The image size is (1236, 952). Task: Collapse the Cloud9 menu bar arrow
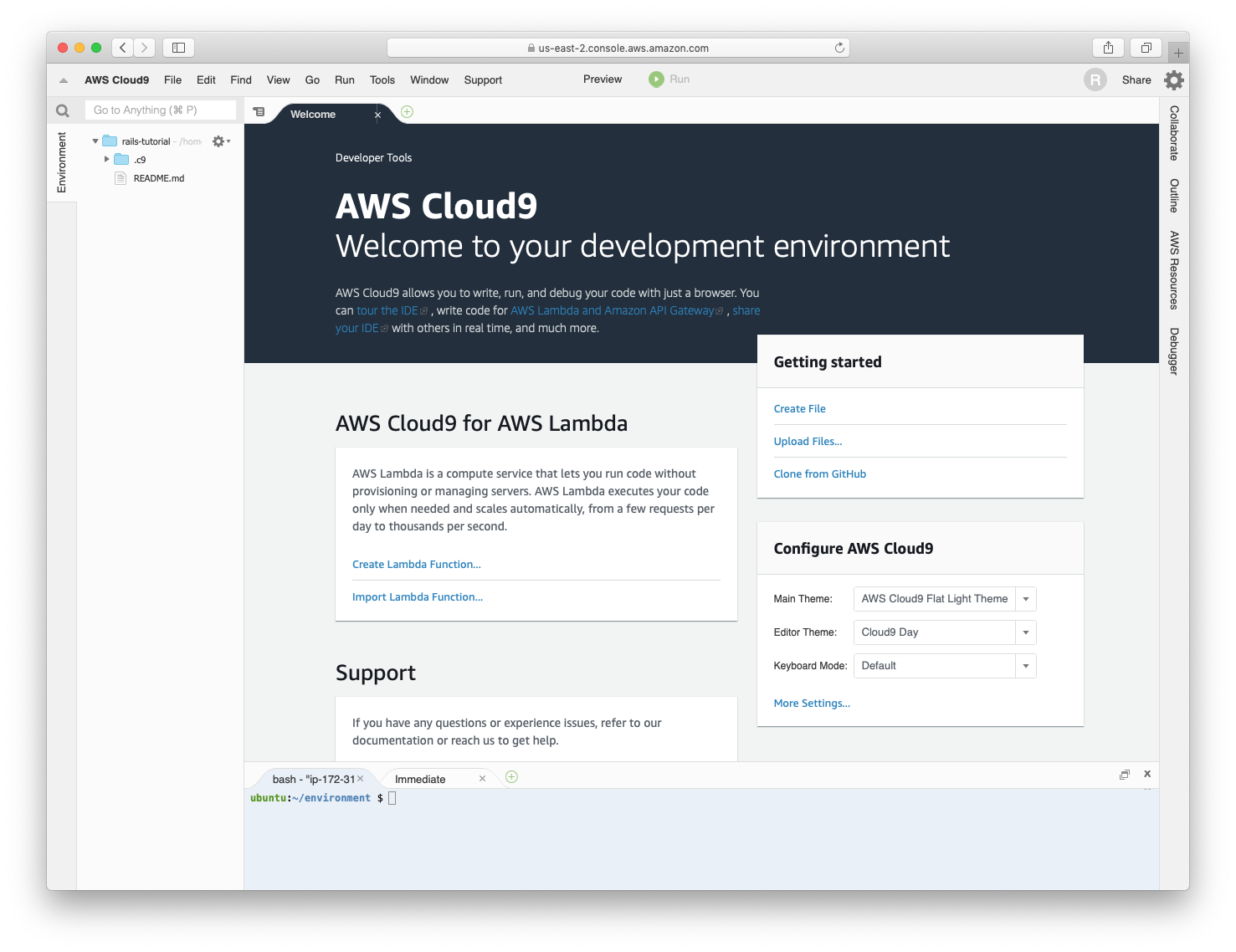(64, 80)
